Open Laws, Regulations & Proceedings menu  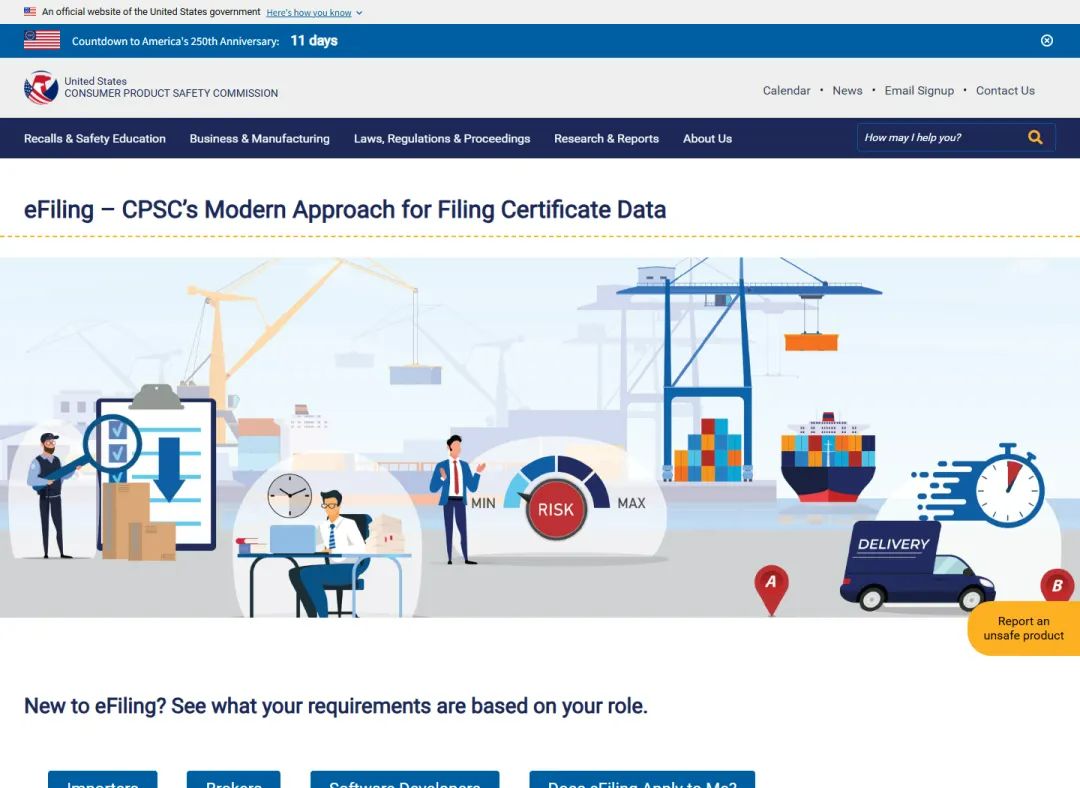click(442, 138)
